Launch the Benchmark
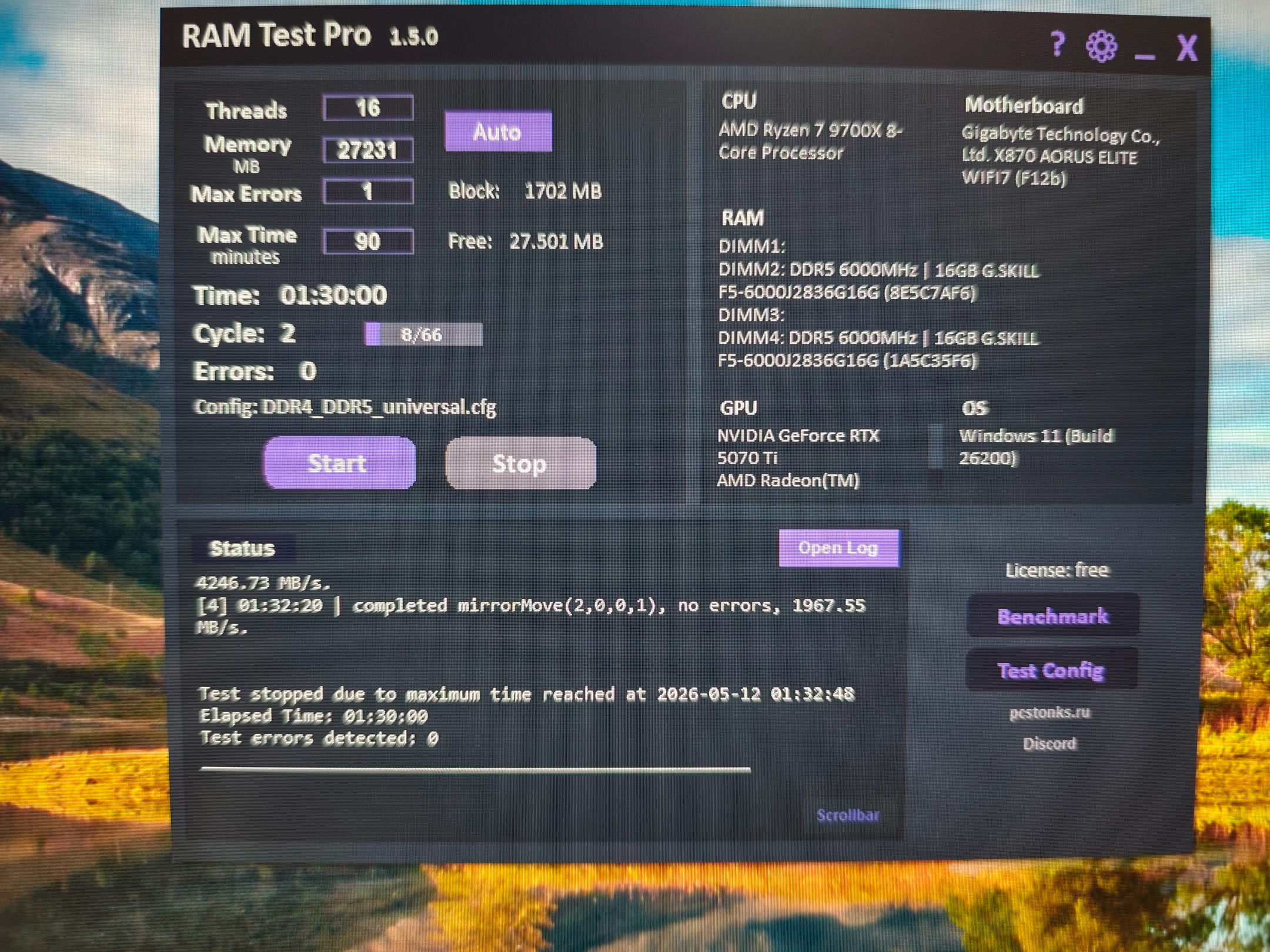The width and height of the screenshot is (1270, 952). tap(1052, 616)
